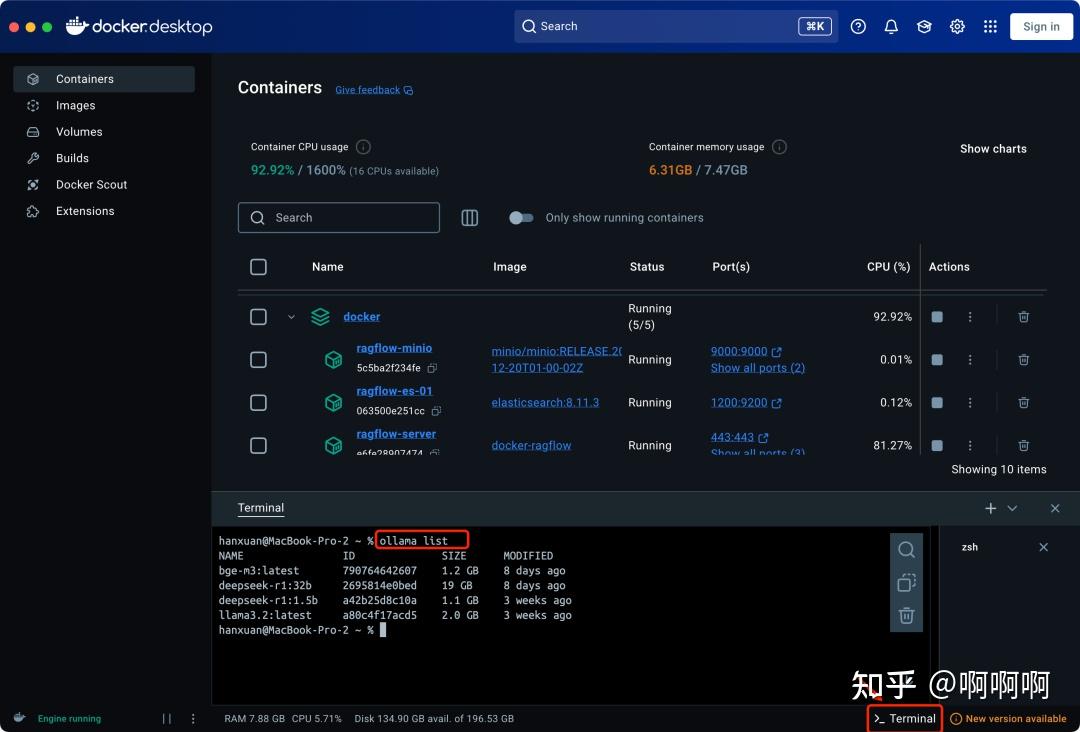This screenshot has height=732, width=1080.
Task: Open the apps grid icon
Action: 990,26
